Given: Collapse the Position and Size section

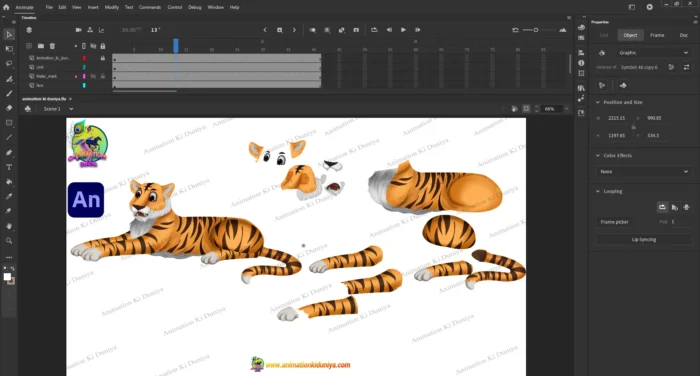Looking at the screenshot, I should pyautogui.click(x=598, y=102).
